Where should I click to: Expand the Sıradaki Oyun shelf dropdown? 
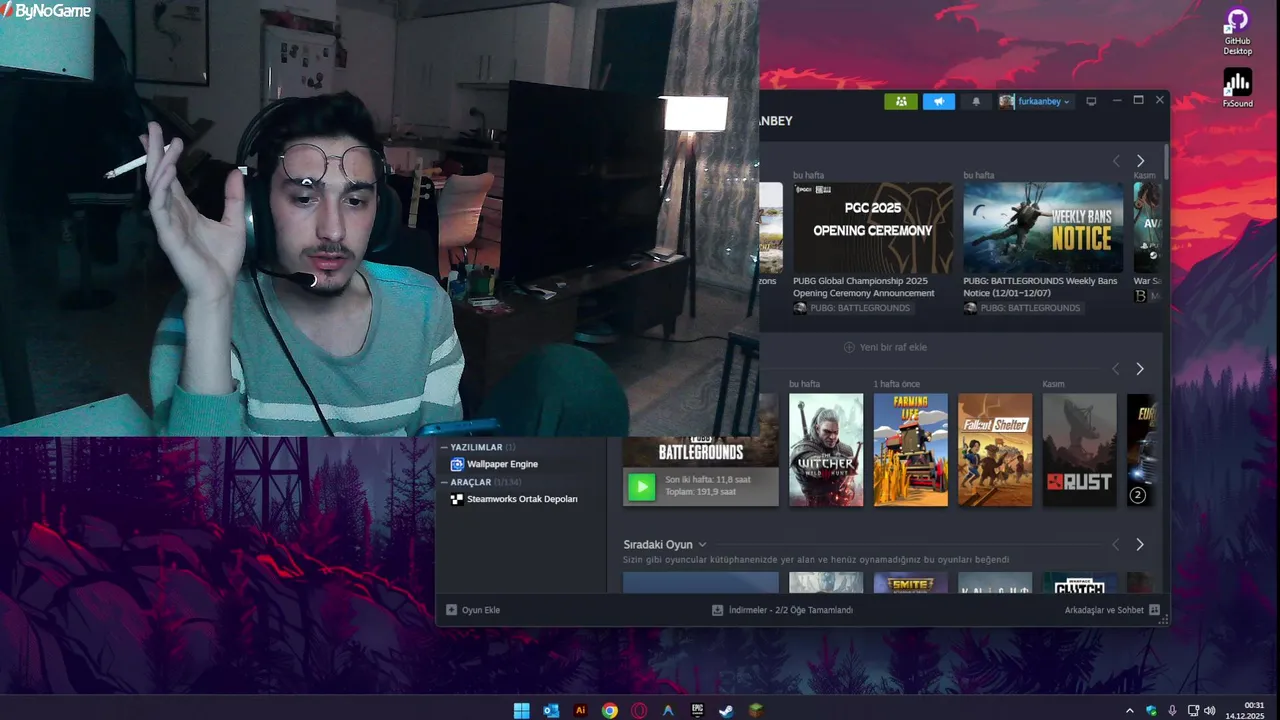[702, 545]
